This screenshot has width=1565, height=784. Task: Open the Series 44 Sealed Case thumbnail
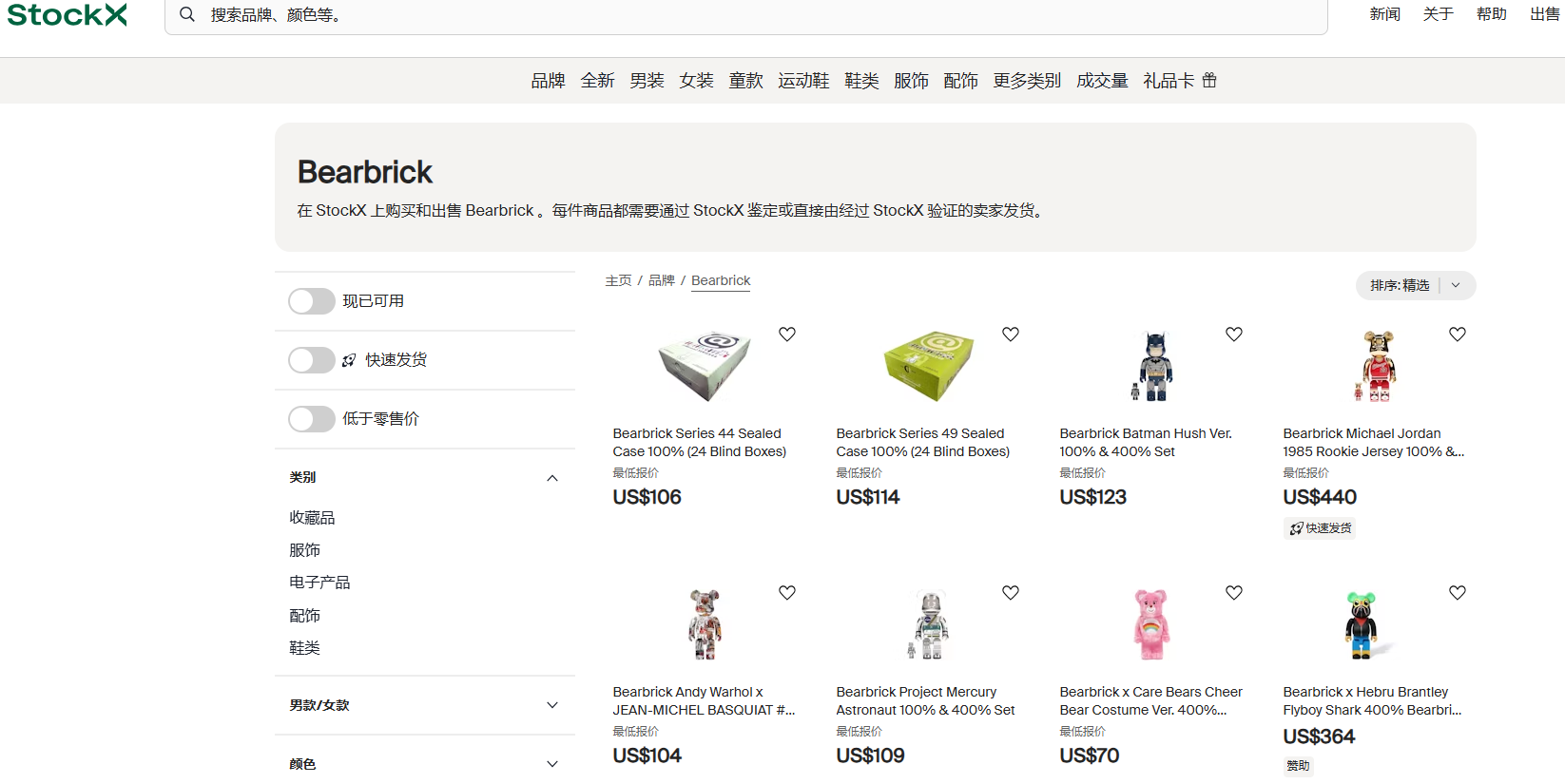pos(705,366)
